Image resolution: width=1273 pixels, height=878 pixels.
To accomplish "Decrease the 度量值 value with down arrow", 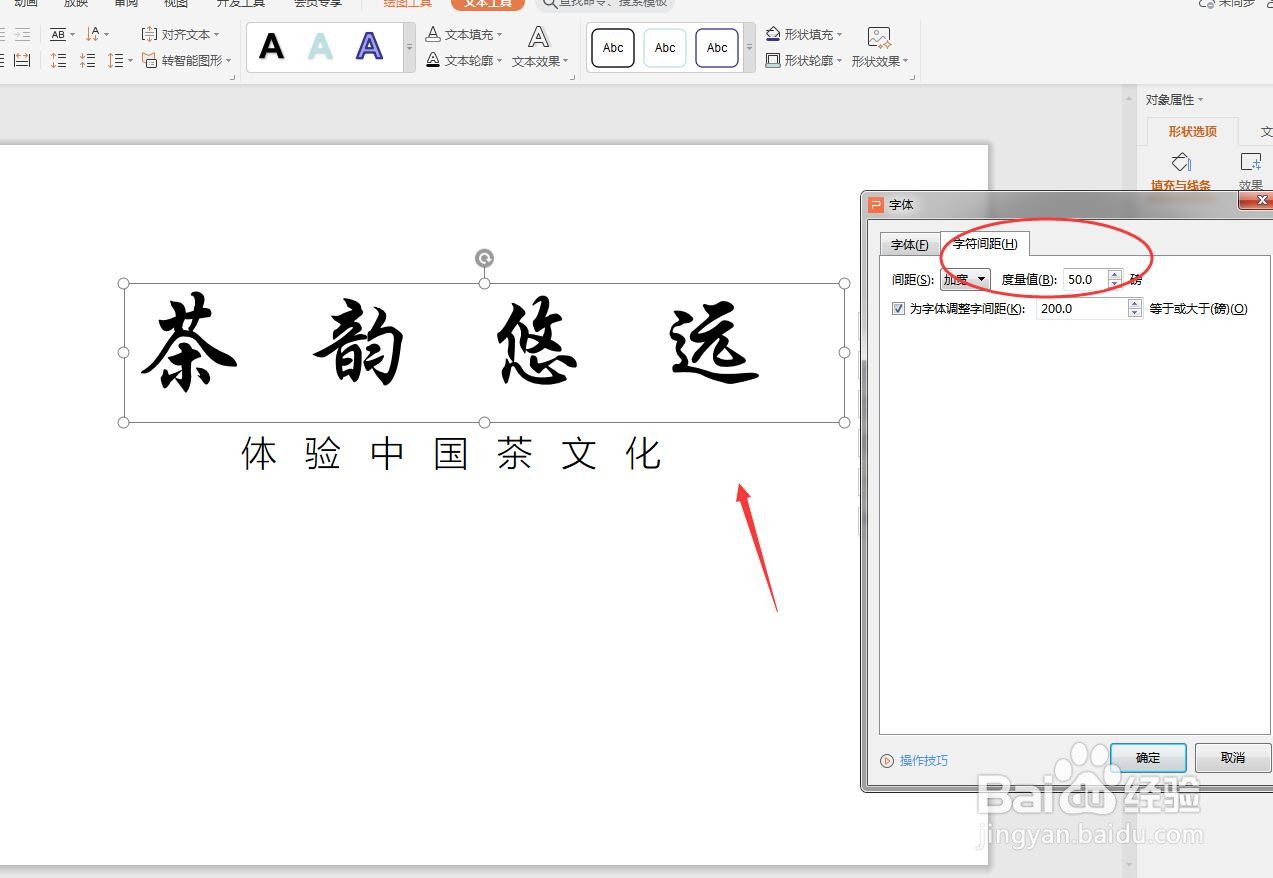I will tap(1115, 285).
